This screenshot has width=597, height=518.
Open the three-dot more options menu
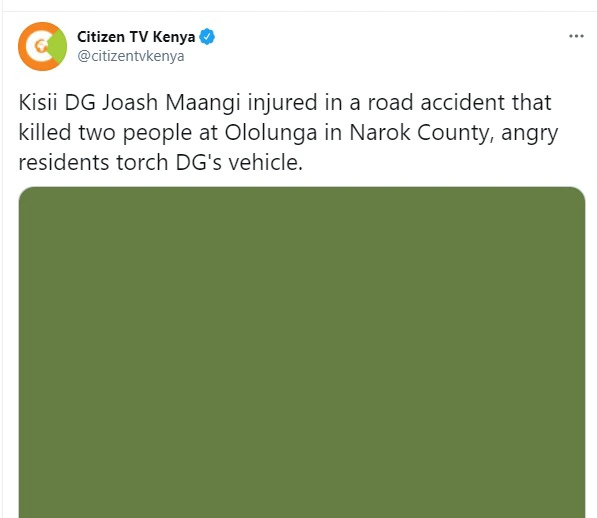pyautogui.click(x=576, y=36)
